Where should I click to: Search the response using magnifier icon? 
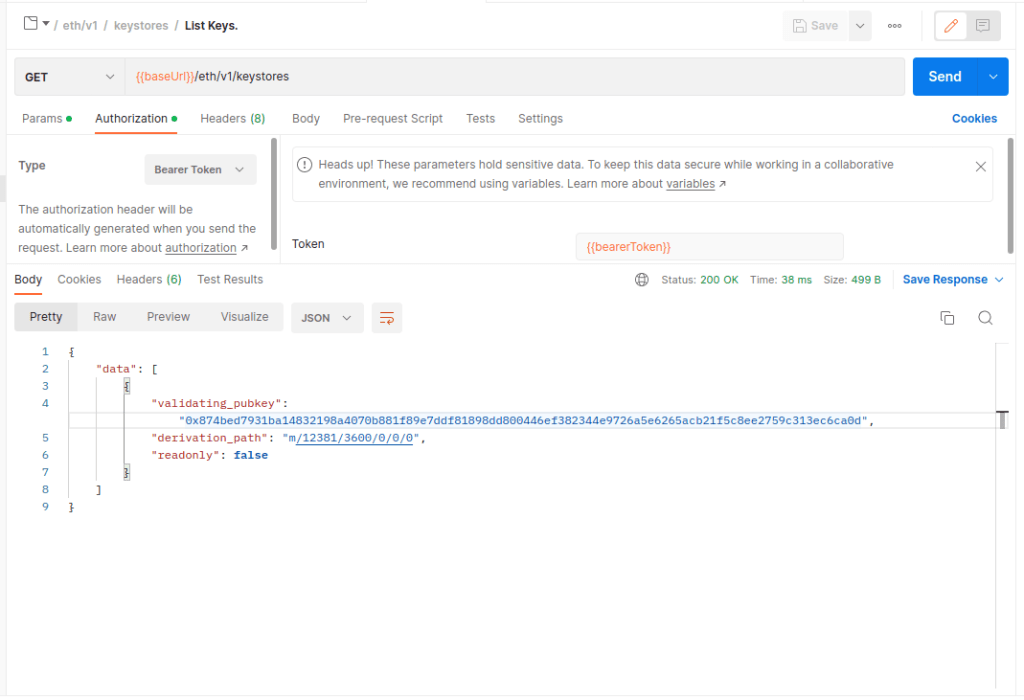[985, 317]
